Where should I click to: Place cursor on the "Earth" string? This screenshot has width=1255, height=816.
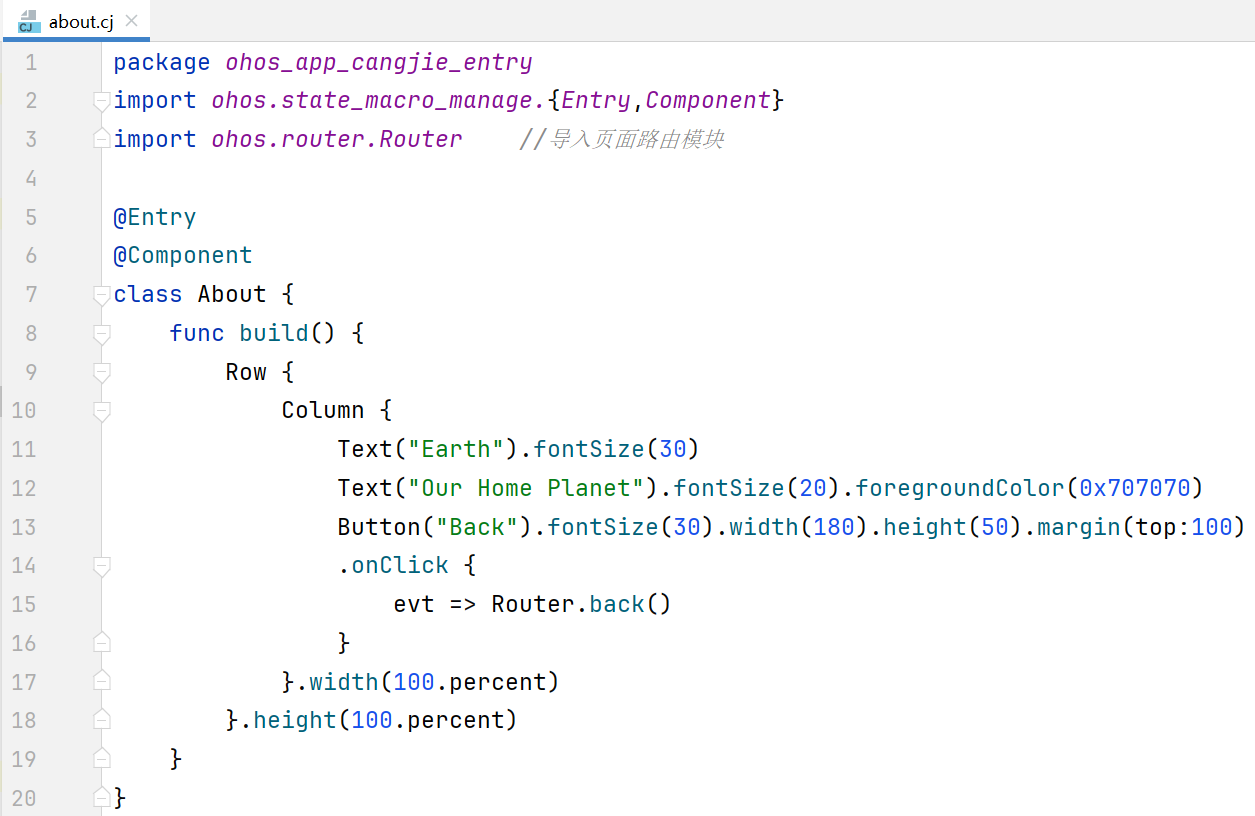pos(456,449)
